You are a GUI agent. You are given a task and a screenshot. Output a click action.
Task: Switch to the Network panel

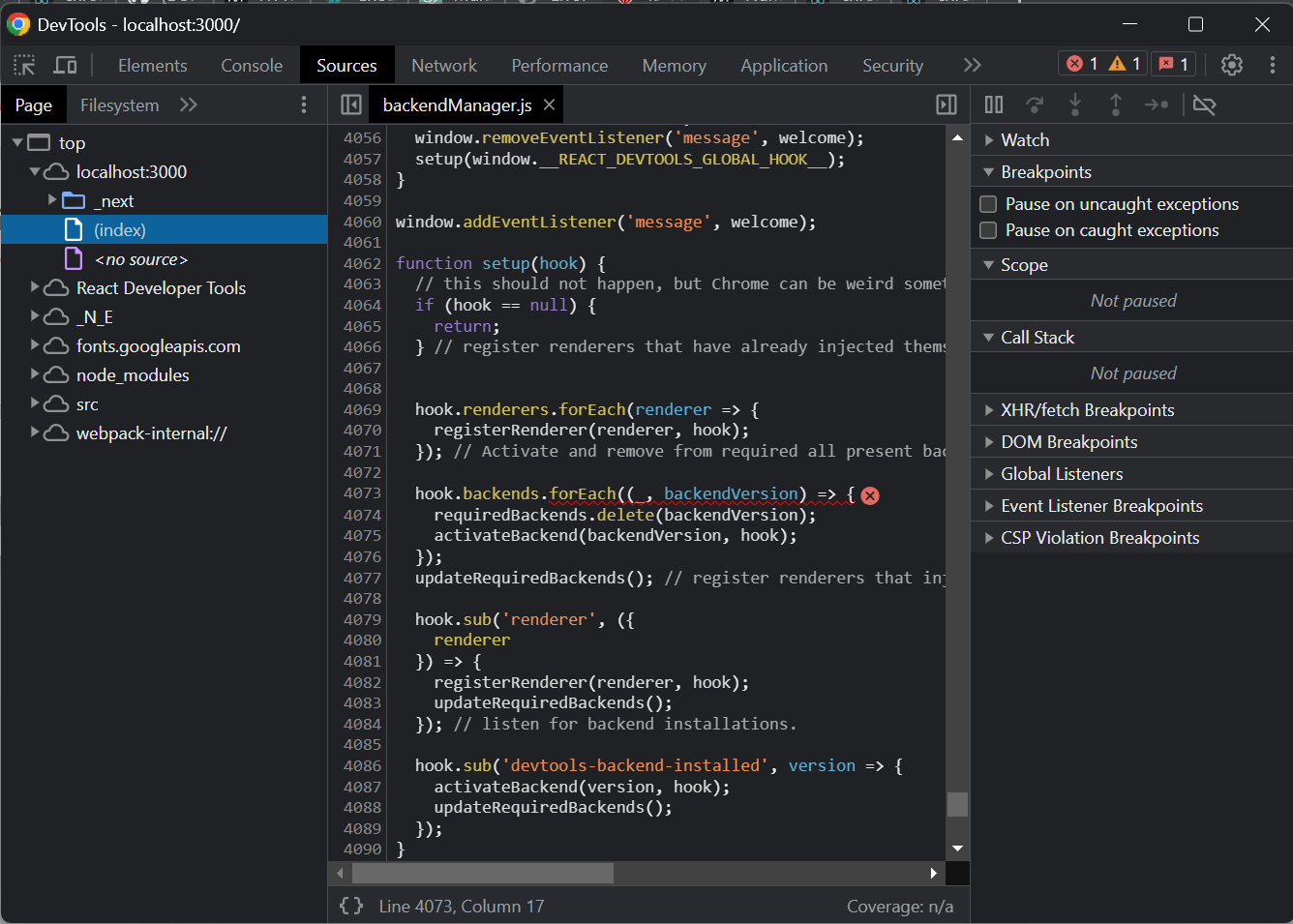(444, 65)
